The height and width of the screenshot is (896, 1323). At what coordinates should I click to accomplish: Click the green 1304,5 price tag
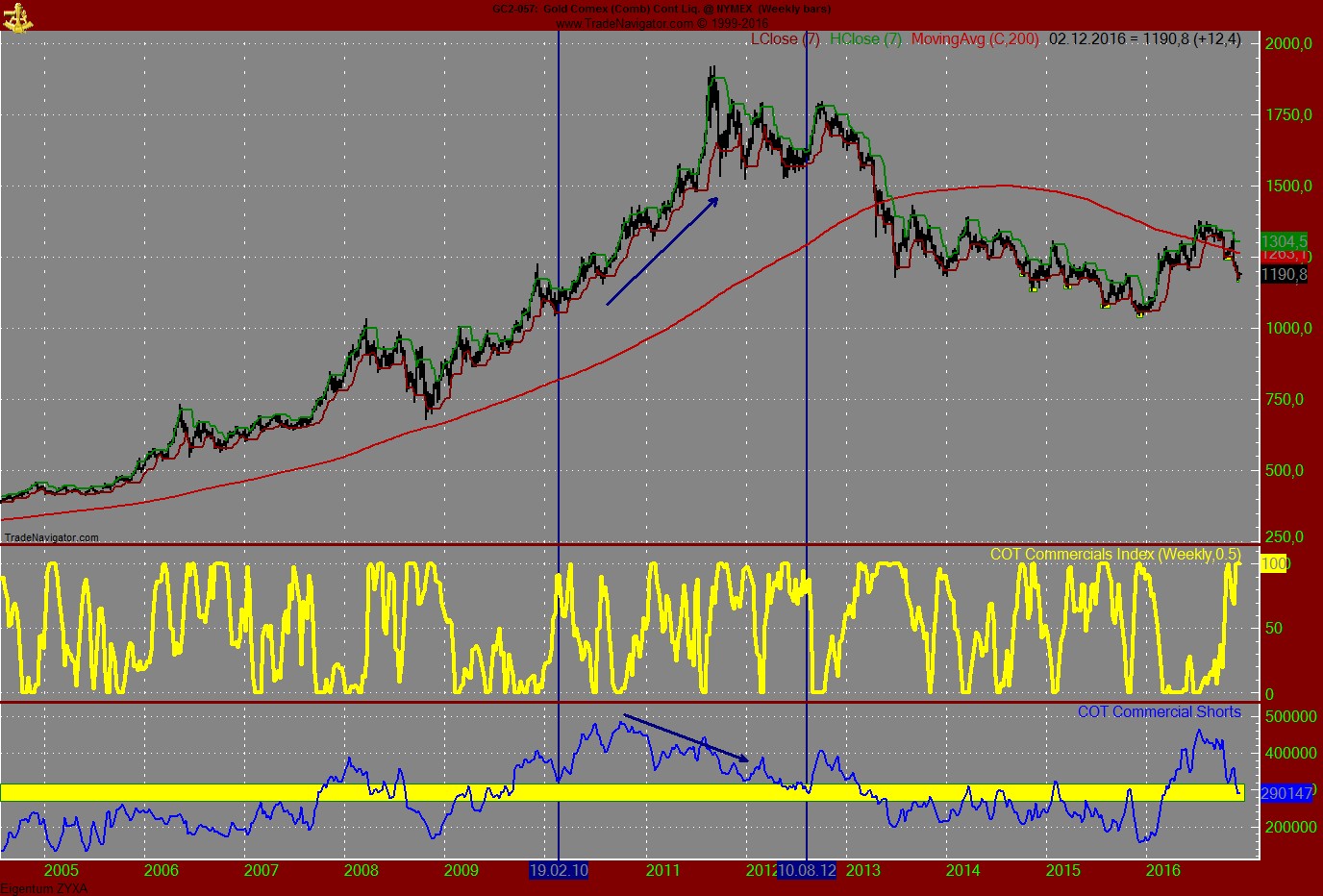[1285, 241]
